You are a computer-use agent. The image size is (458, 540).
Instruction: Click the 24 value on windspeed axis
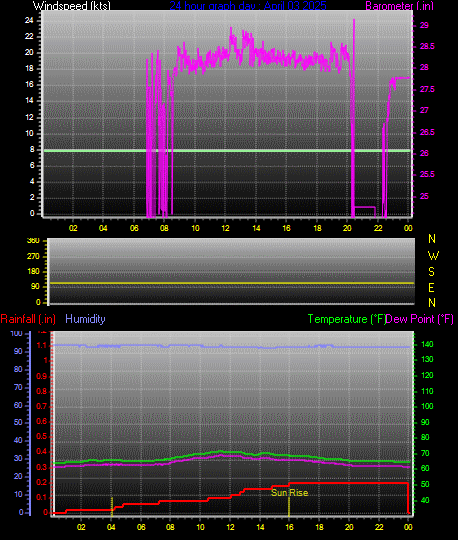point(29,20)
